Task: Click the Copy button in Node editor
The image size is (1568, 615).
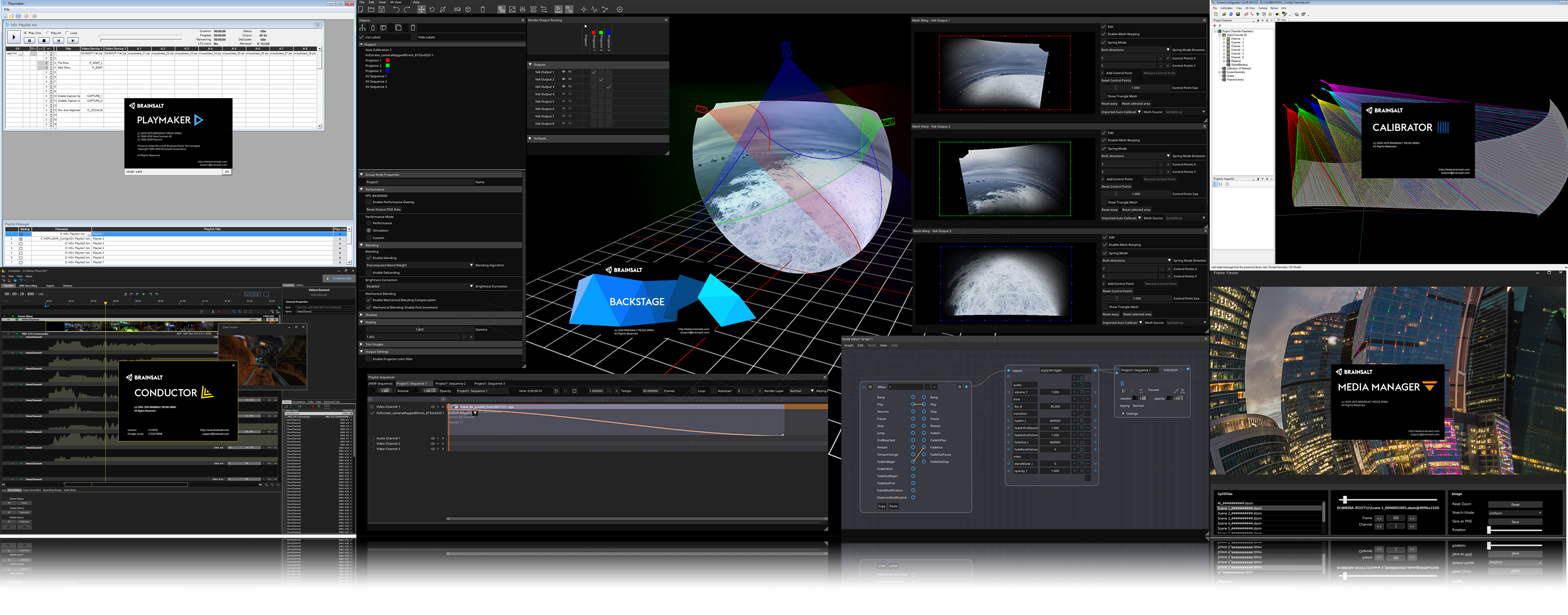Action: [x=882, y=506]
